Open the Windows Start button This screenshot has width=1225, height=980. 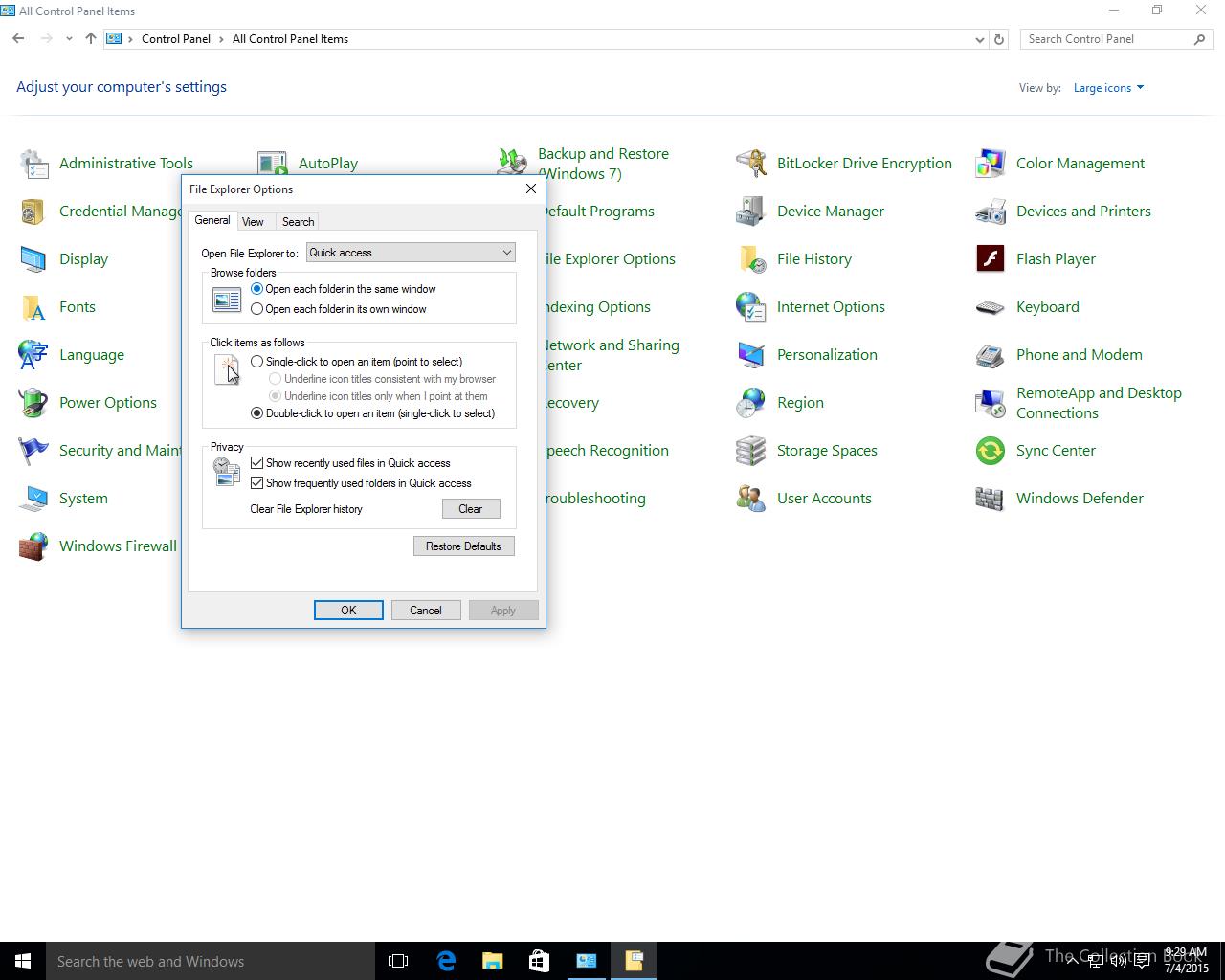[23, 961]
